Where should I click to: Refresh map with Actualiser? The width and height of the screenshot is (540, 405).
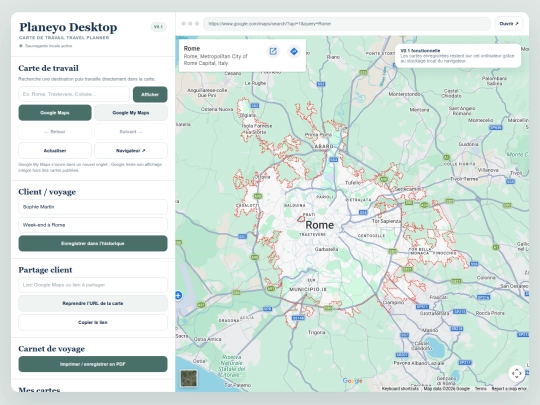click(55, 150)
